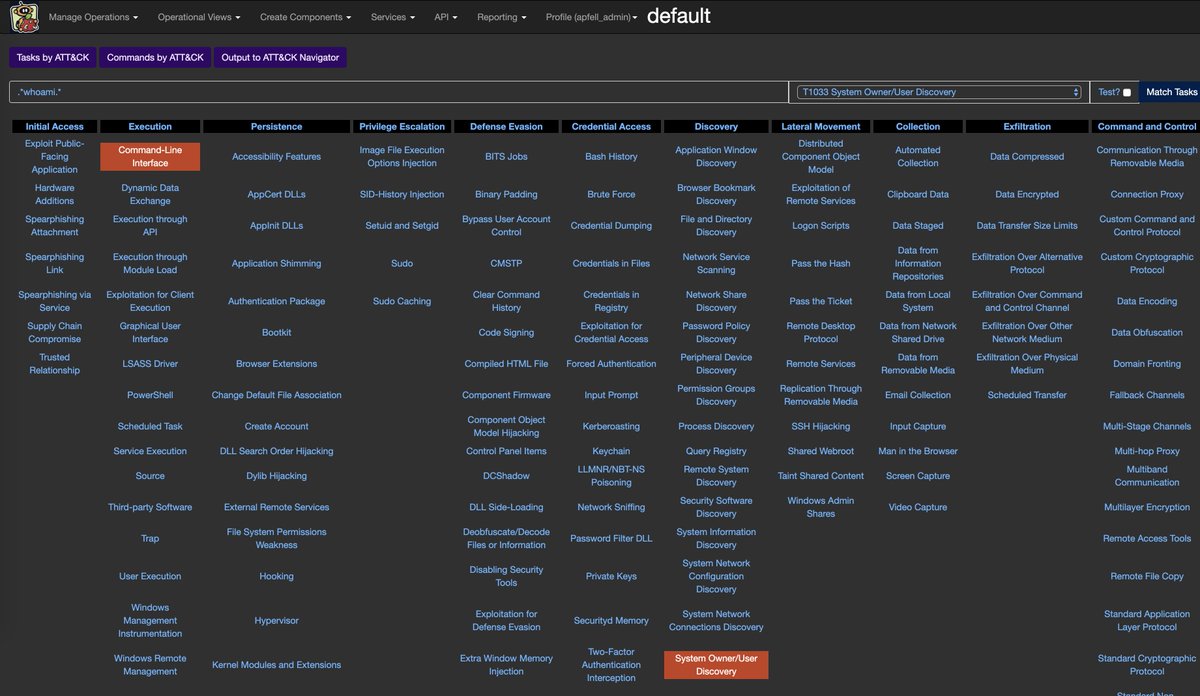
Task: Click the Create Account technique
Action: coord(277,426)
